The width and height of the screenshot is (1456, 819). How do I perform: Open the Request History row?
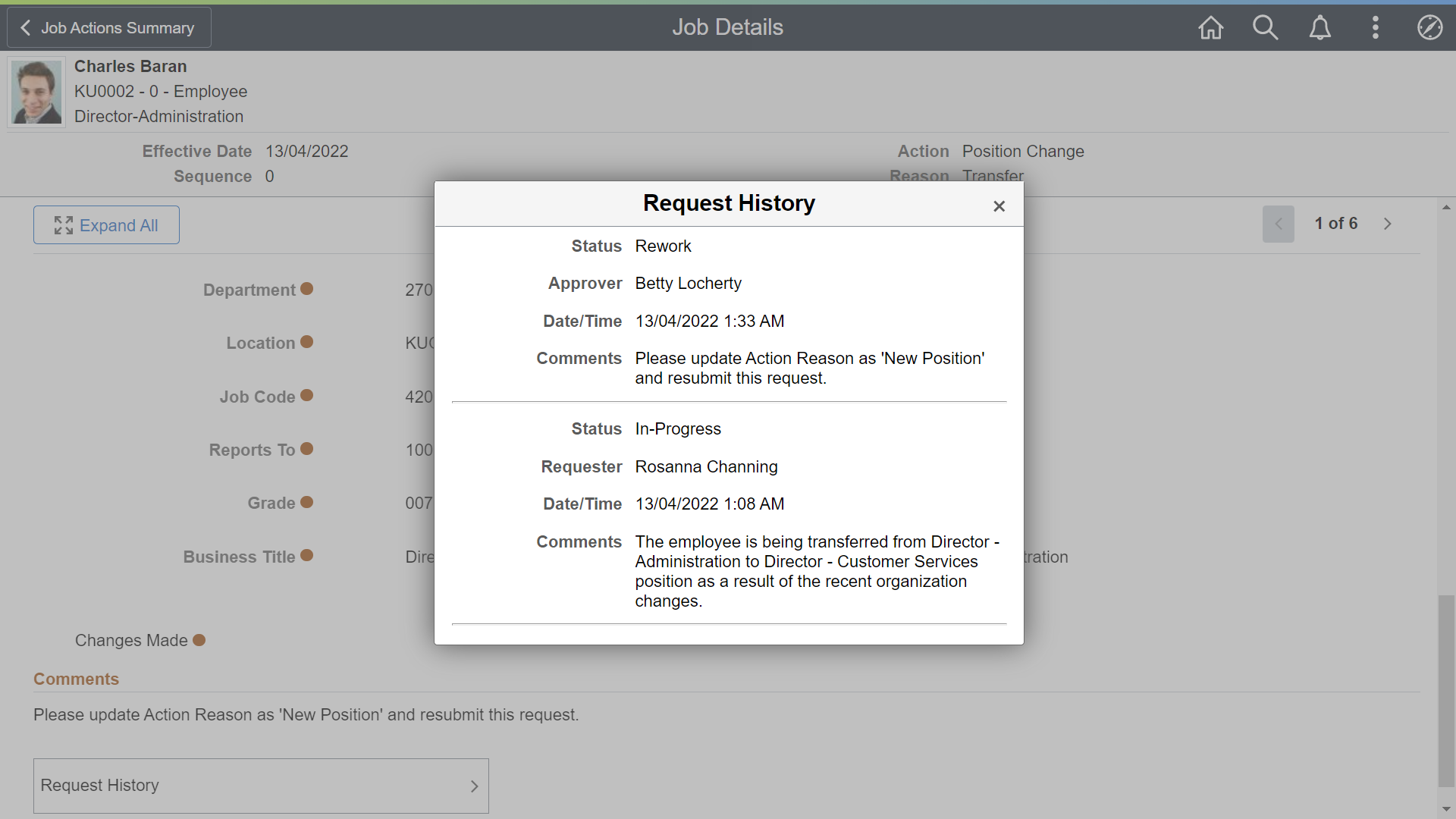(261, 786)
